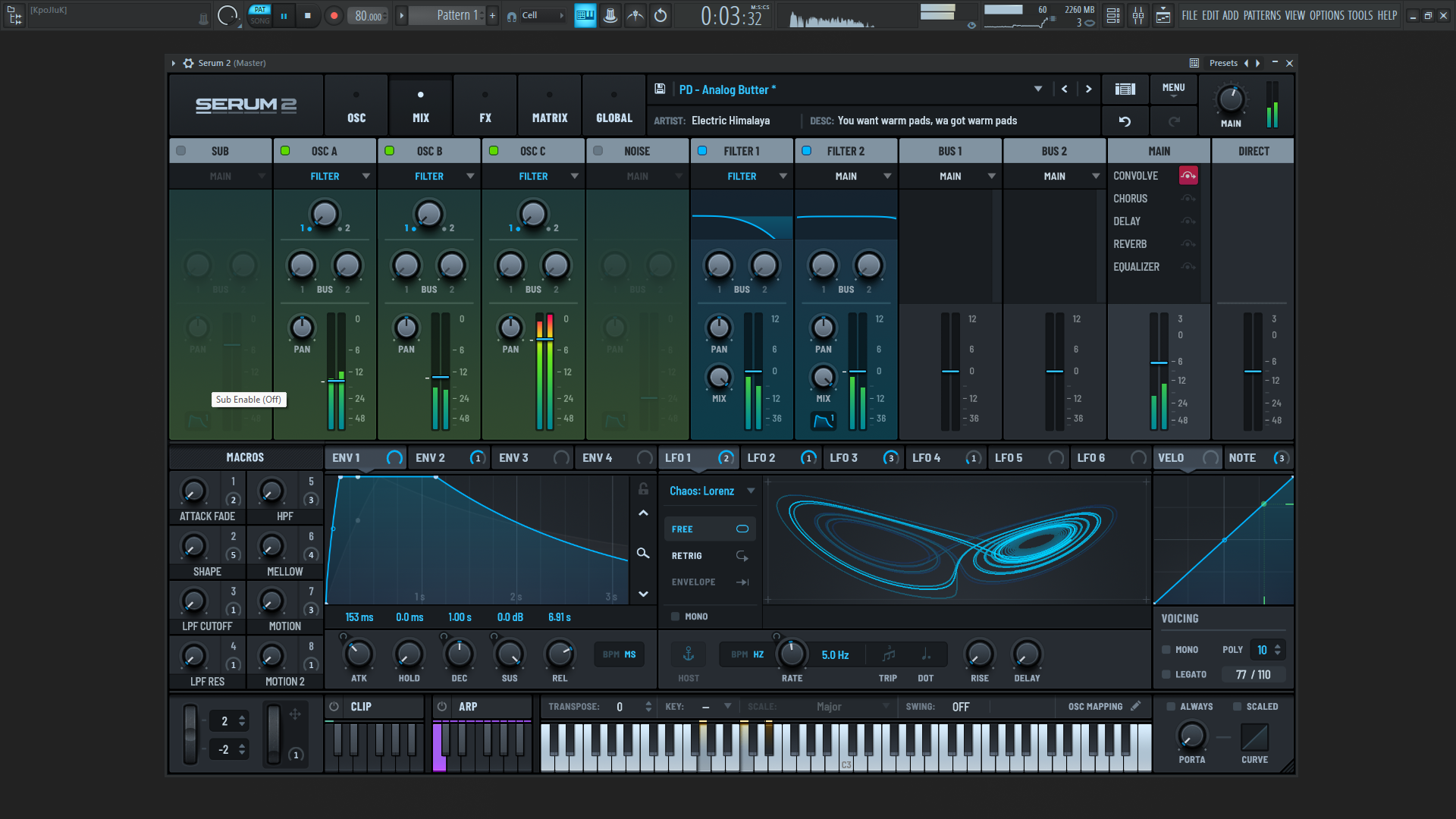The image size is (1456, 819).
Task: Enable the voicing MONO checkbox
Action: click(1166, 650)
